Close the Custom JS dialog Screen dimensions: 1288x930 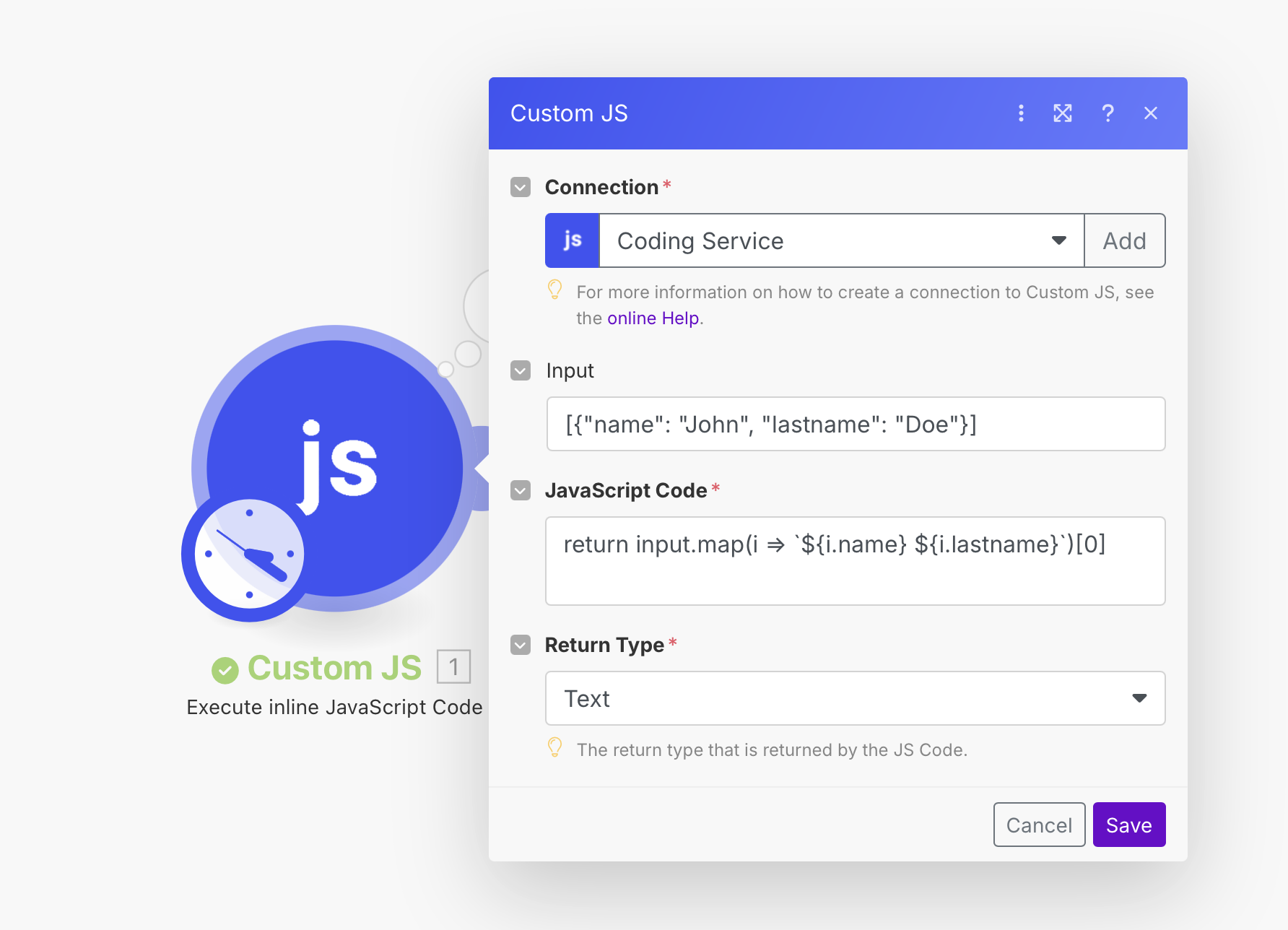click(x=1151, y=113)
